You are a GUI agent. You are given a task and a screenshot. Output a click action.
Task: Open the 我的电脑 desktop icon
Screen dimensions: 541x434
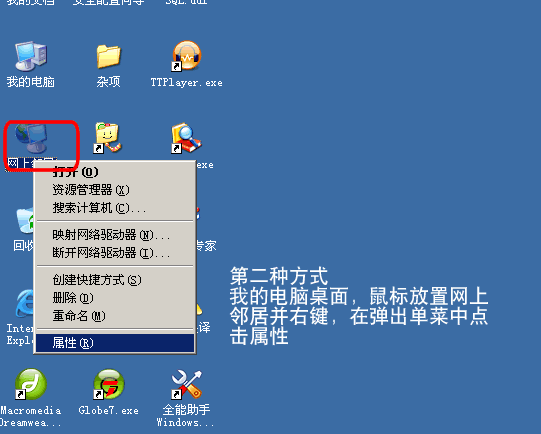tap(31, 56)
